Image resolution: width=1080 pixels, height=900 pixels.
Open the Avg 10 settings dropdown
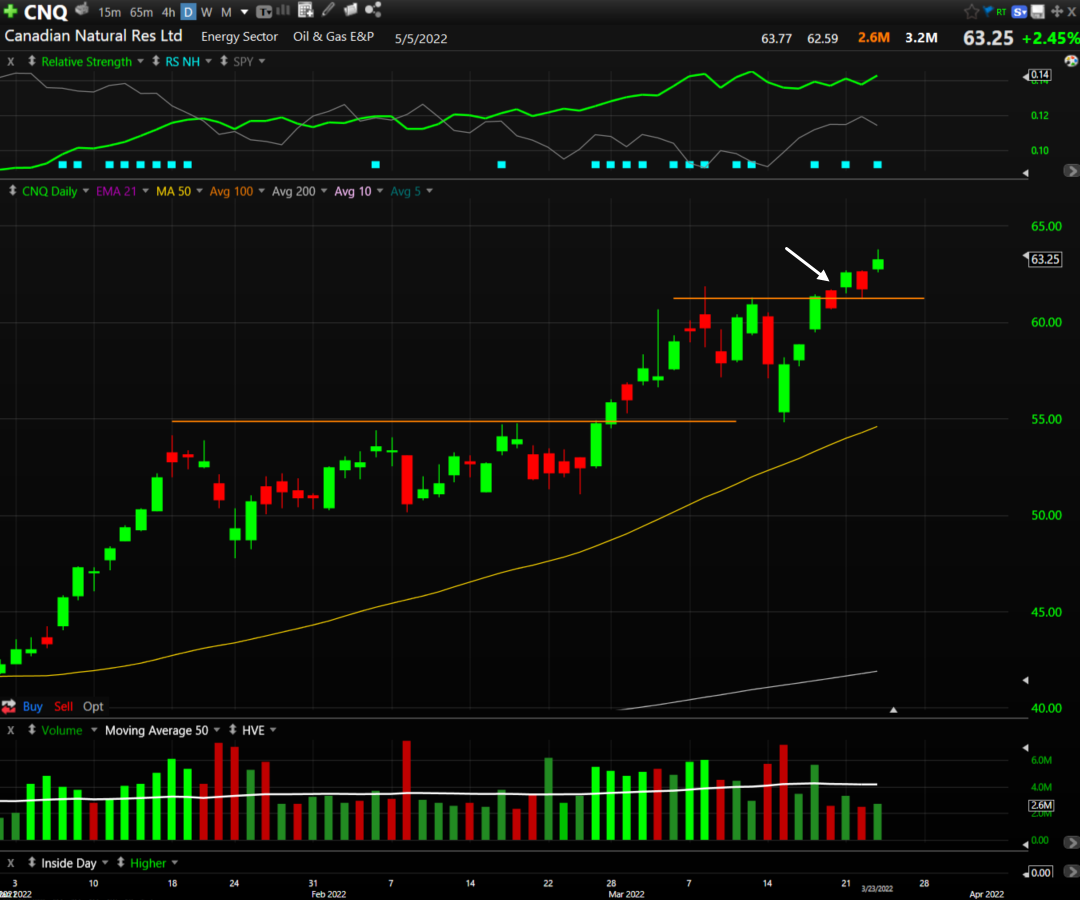click(380, 191)
